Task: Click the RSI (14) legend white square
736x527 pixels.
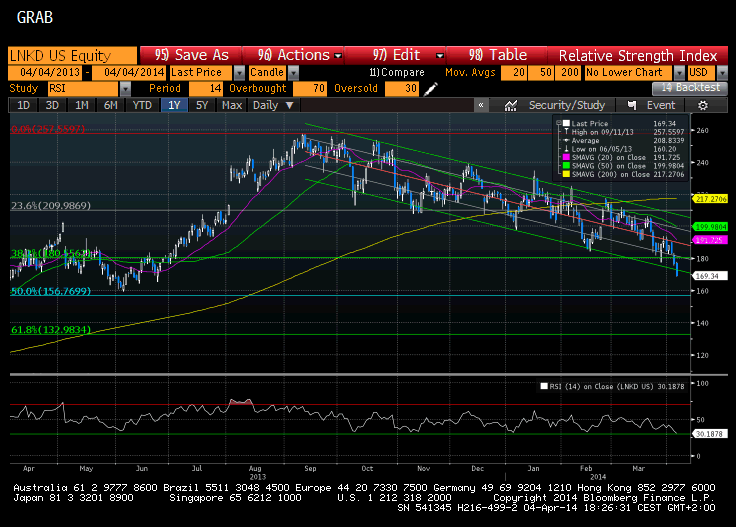Action: pyautogui.click(x=544, y=386)
